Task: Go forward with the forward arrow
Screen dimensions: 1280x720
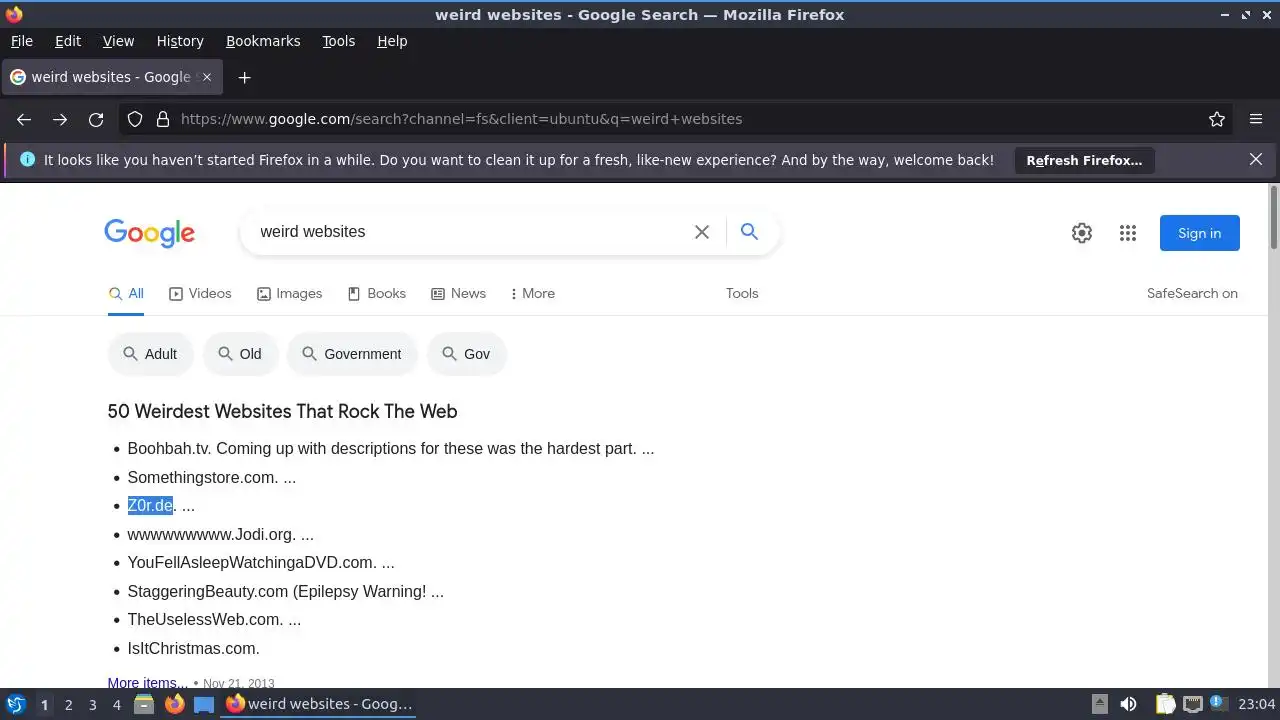Action: click(60, 119)
